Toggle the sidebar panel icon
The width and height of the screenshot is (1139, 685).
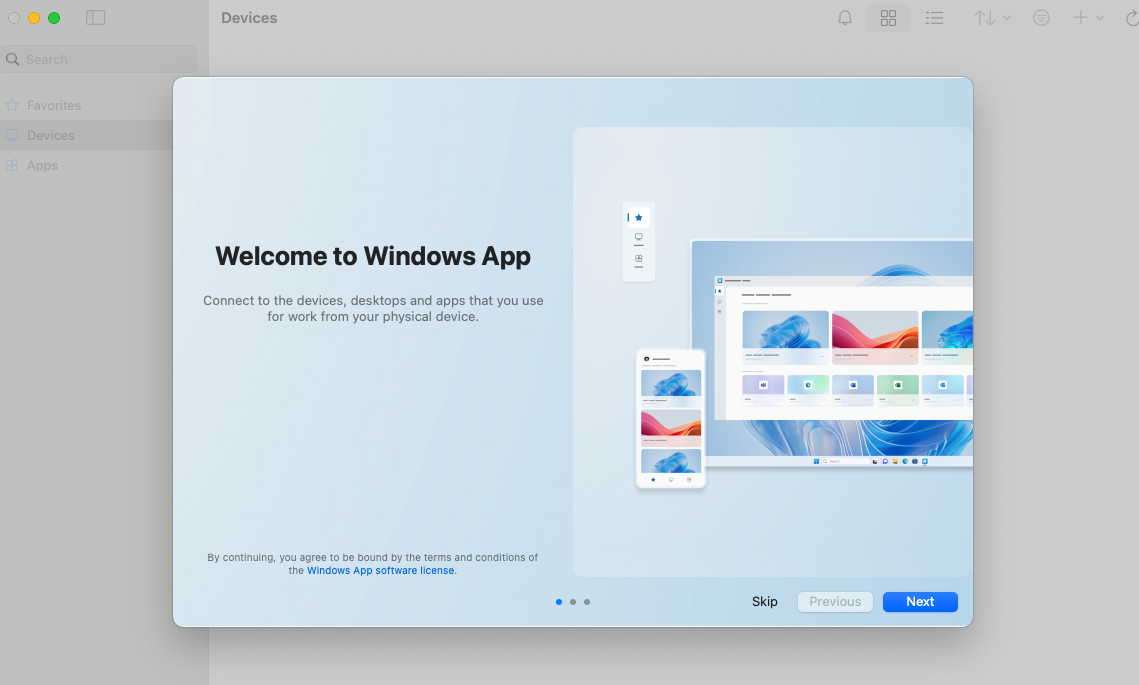pyautogui.click(x=96, y=17)
